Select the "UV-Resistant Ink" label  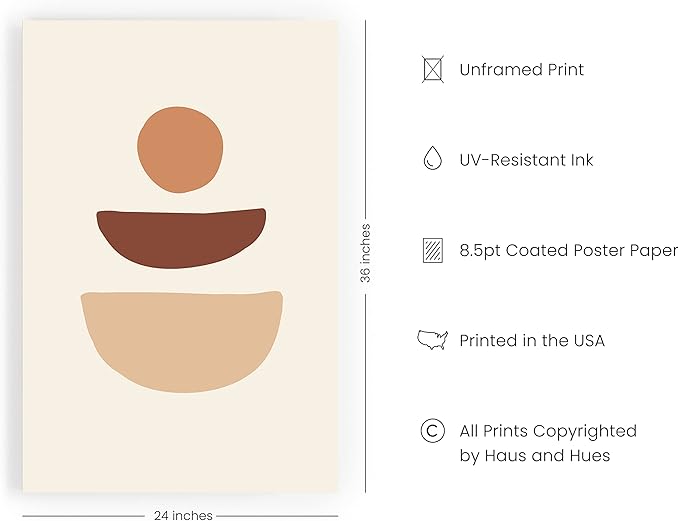526,160
